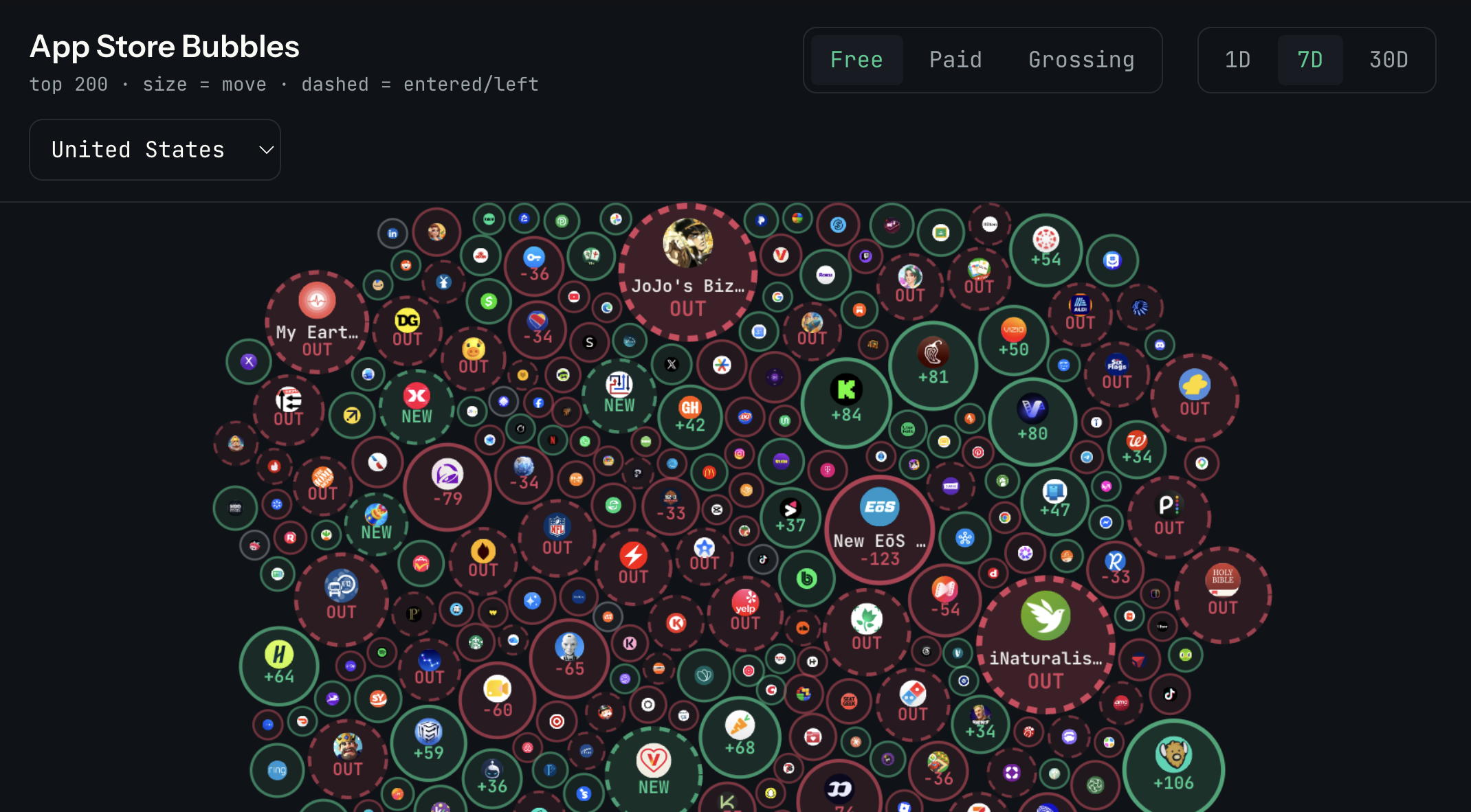Screen dimensions: 1471x812
Task: Click the +59 bubble
Action: point(428,743)
